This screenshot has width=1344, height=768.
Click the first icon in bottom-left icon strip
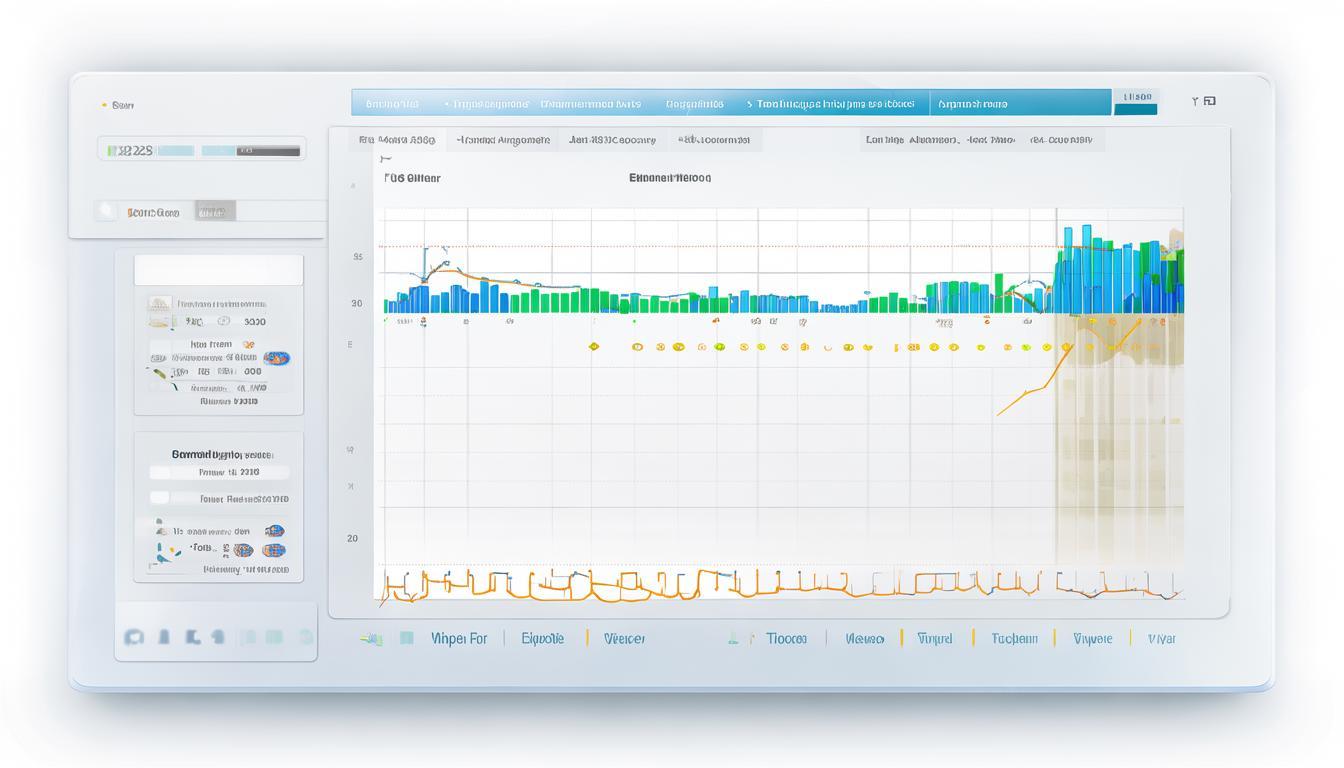click(x=132, y=637)
